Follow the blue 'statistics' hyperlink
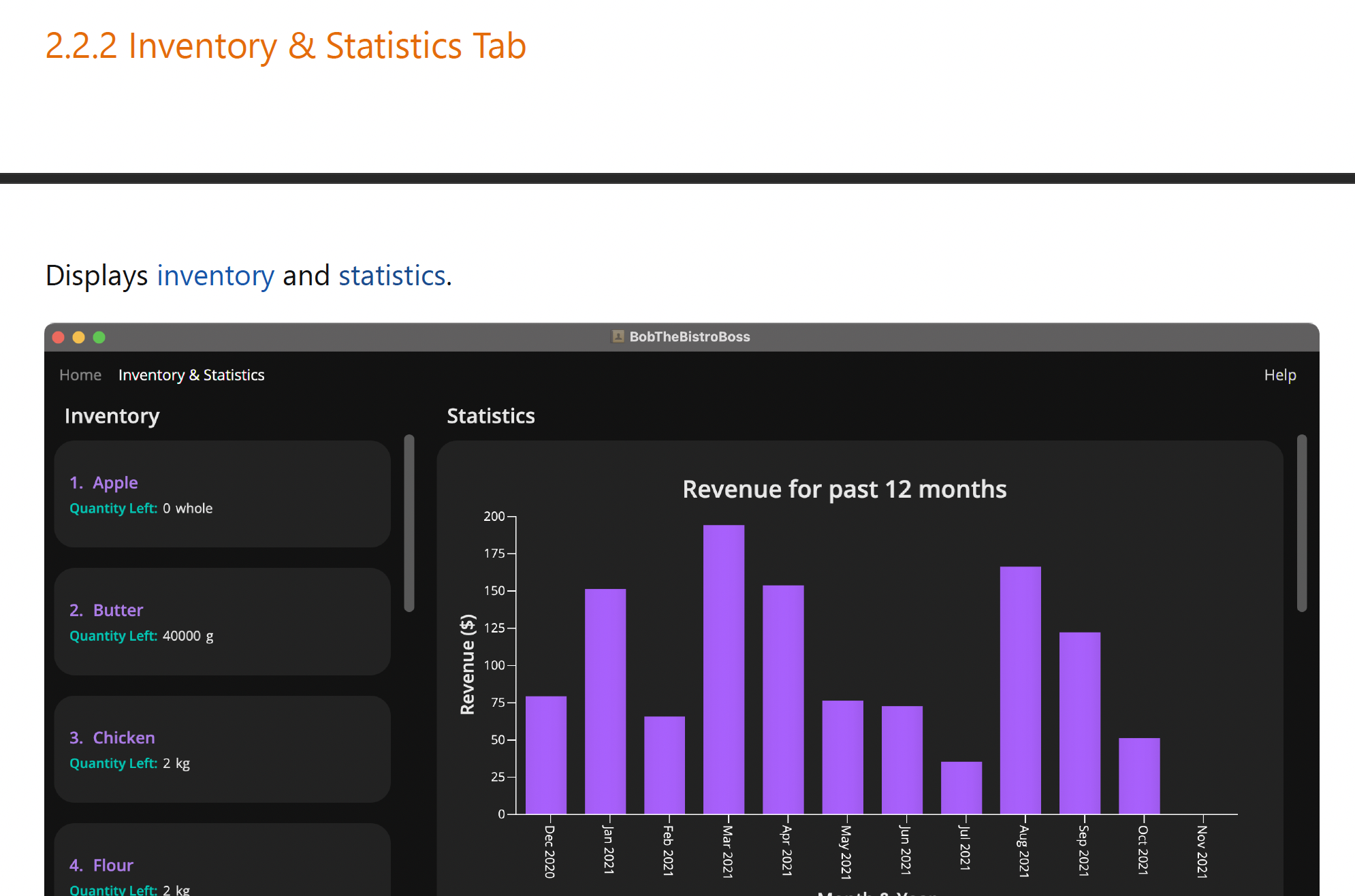Screen dimensions: 1355x896 (392, 276)
